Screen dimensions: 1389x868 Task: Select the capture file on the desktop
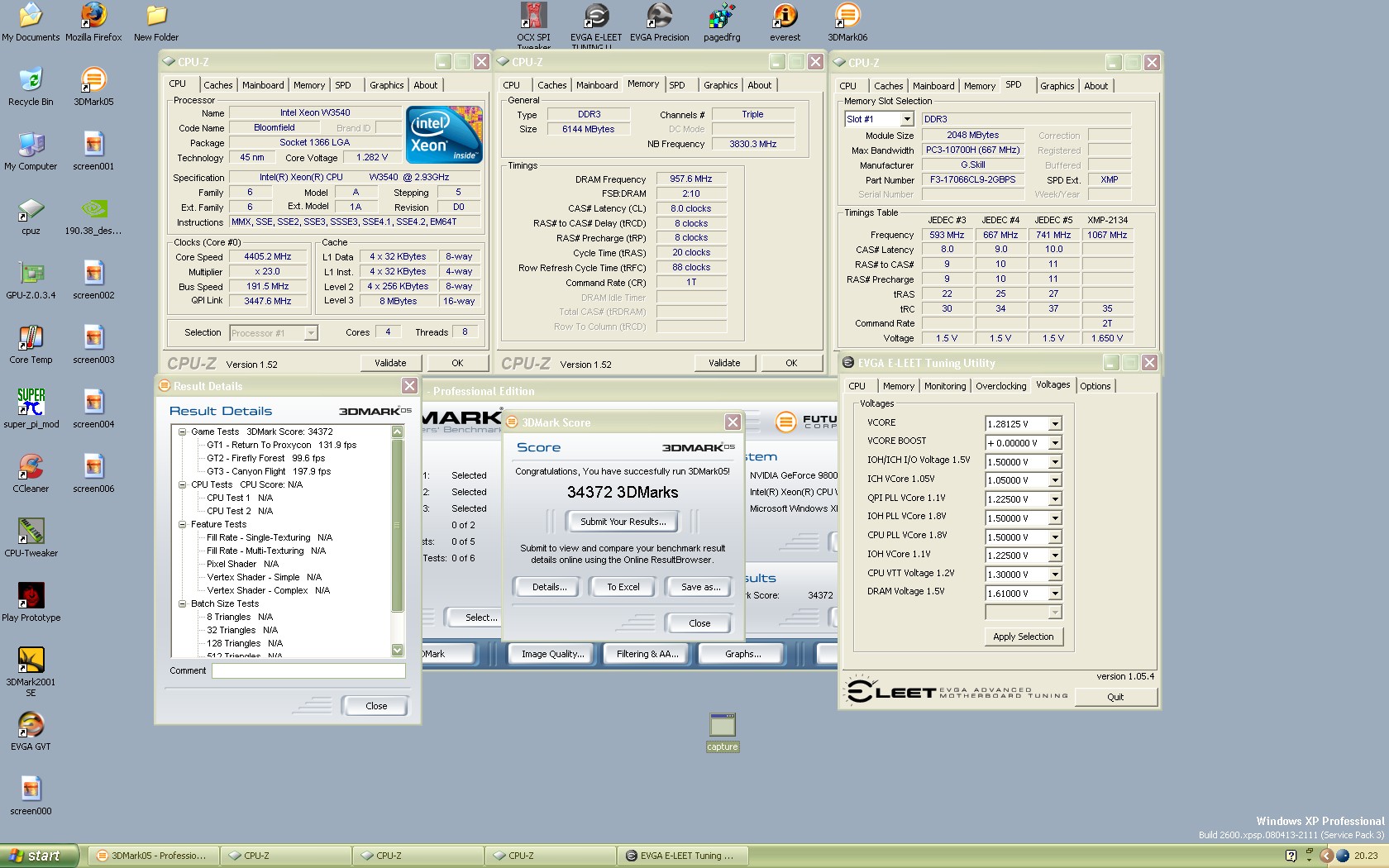722,732
